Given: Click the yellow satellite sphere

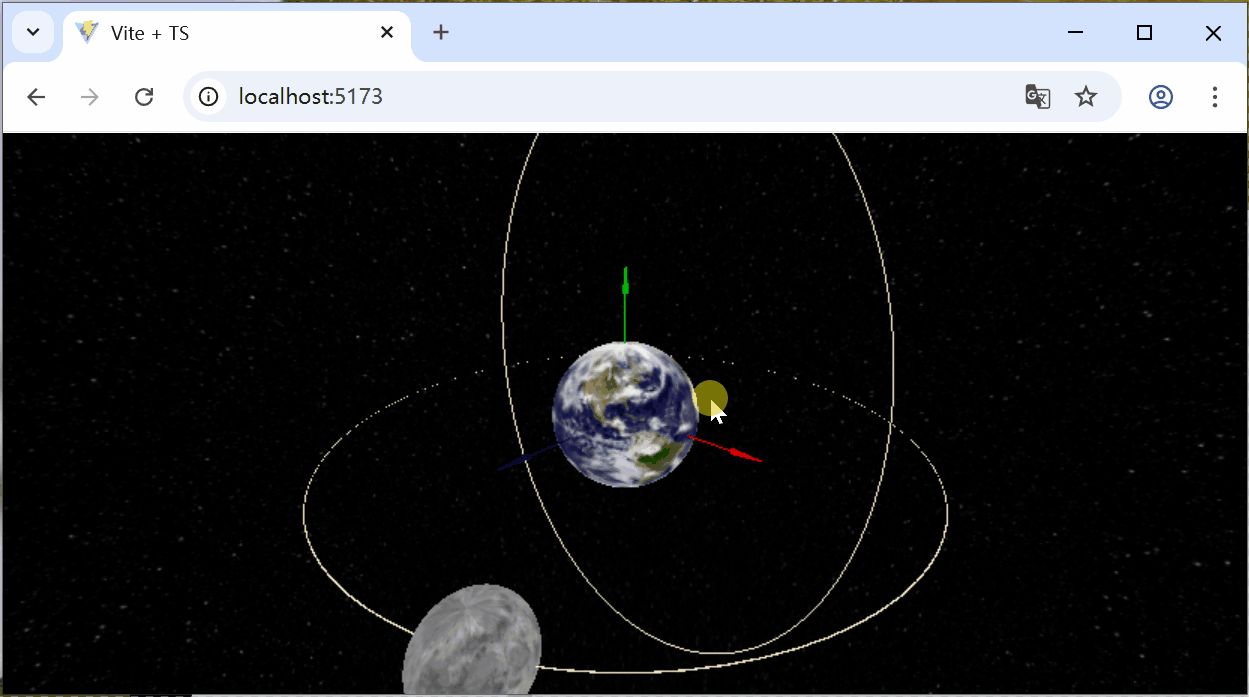Looking at the screenshot, I should click(710, 398).
